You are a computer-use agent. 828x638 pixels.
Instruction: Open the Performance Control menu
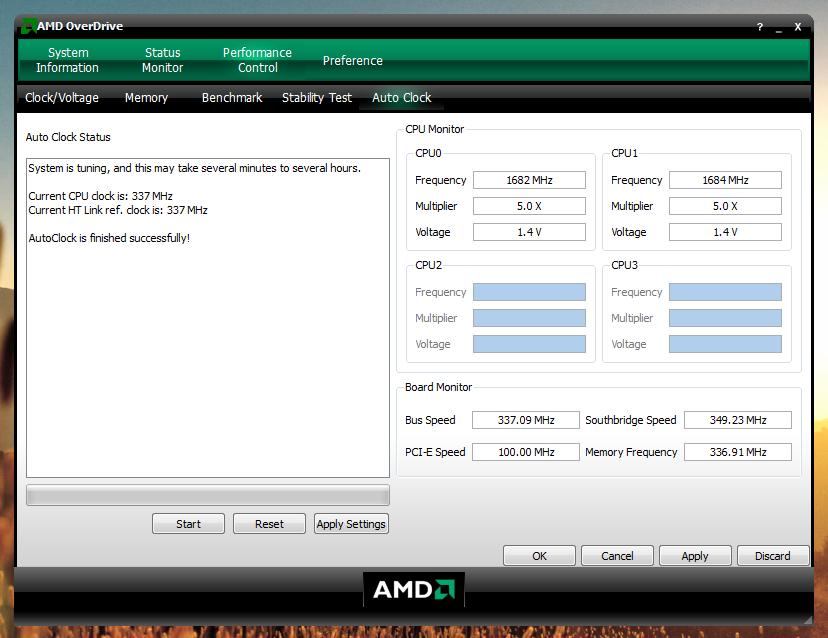257,60
